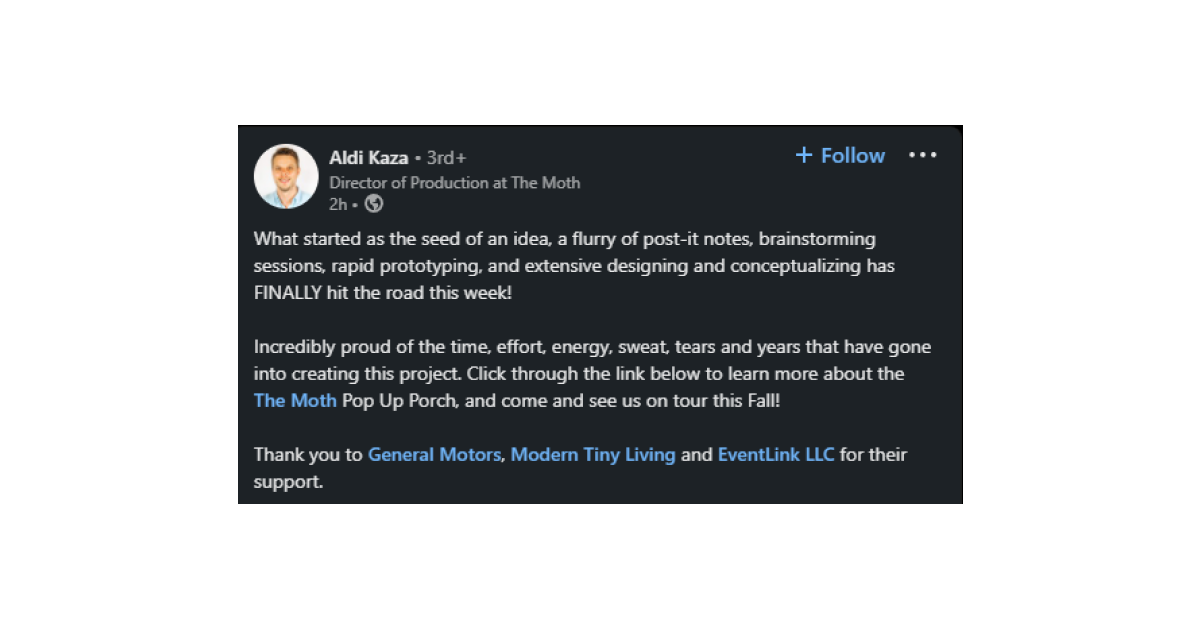Open the EventLink LLC link
1200x630 pixels.
[776, 454]
